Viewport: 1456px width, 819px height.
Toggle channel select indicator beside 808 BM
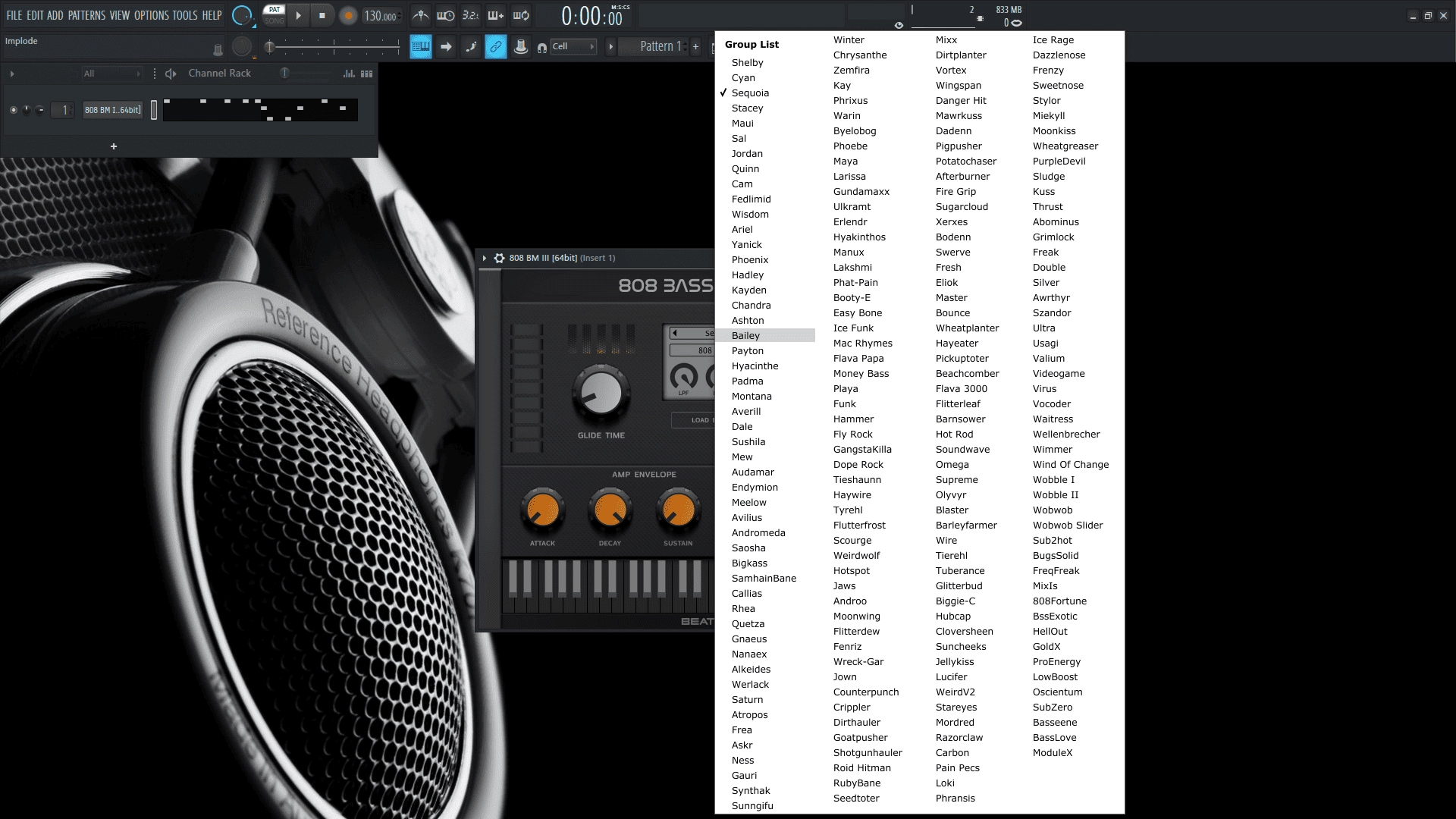point(154,110)
